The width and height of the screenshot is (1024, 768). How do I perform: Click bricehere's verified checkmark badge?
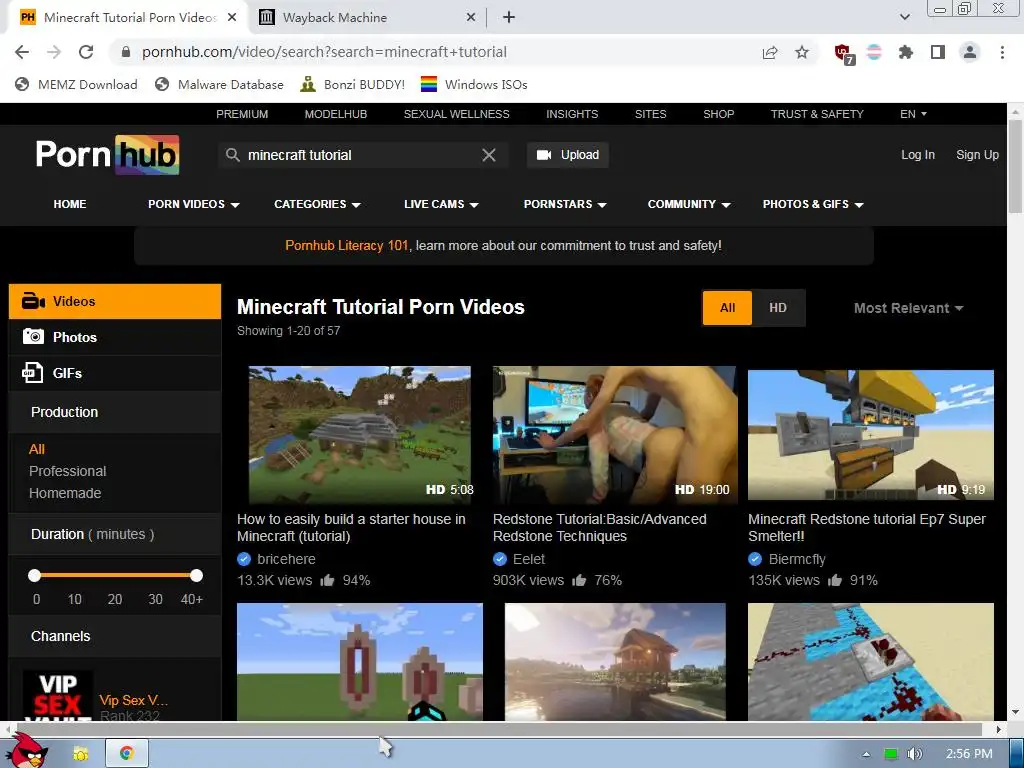244,559
